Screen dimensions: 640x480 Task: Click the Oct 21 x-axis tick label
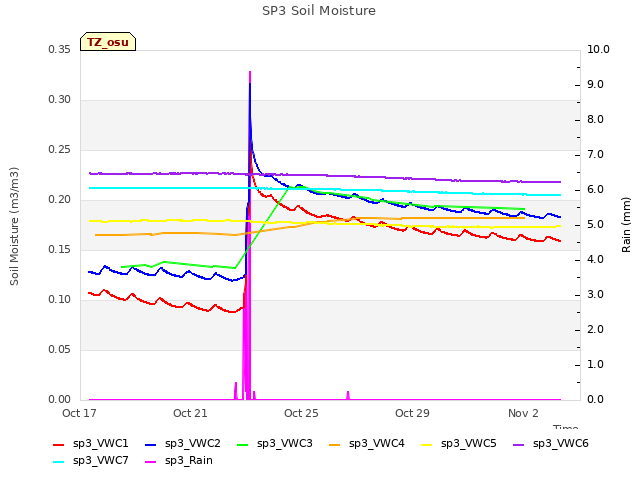[190, 413]
